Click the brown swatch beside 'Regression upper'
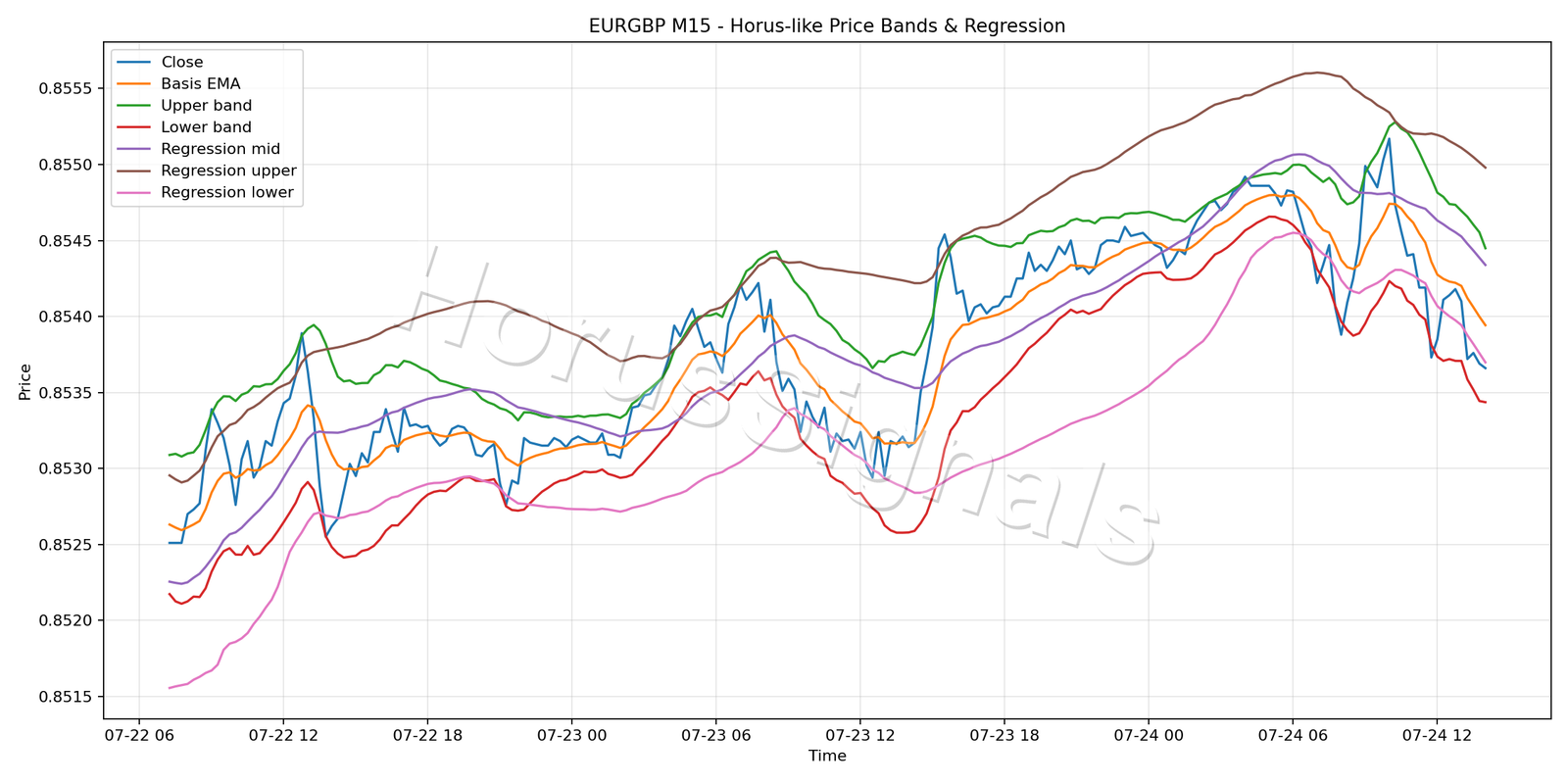The width and height of the screenshot is (1568, 784). (x=134, y=171)
